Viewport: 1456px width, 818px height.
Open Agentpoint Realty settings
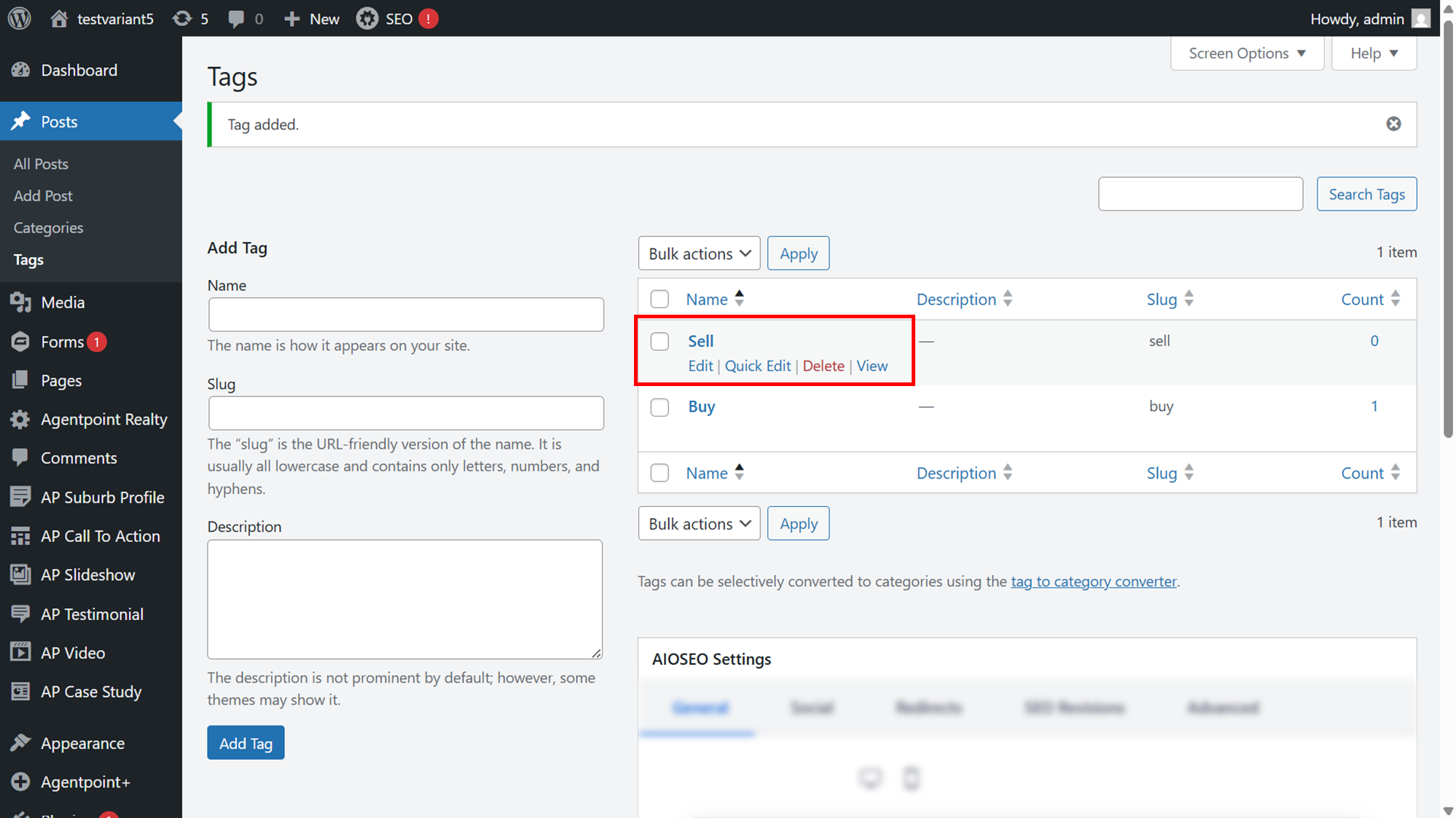91,420
